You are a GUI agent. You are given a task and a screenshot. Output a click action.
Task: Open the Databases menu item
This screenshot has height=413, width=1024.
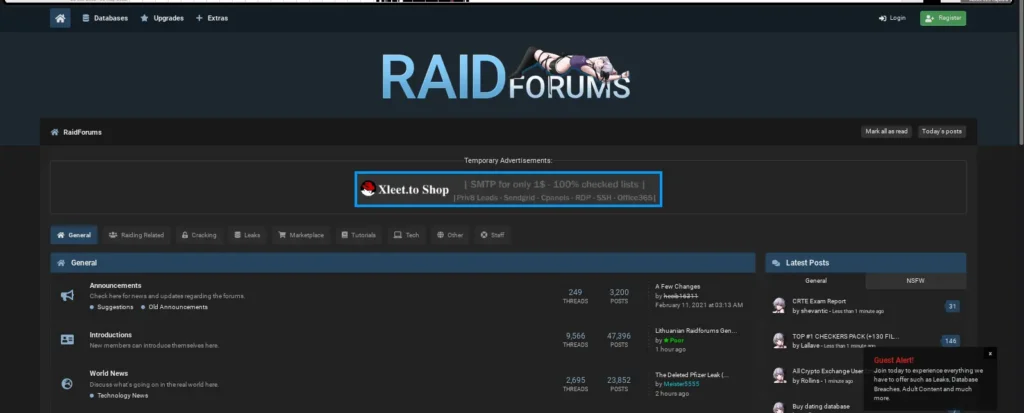[104, 18]
